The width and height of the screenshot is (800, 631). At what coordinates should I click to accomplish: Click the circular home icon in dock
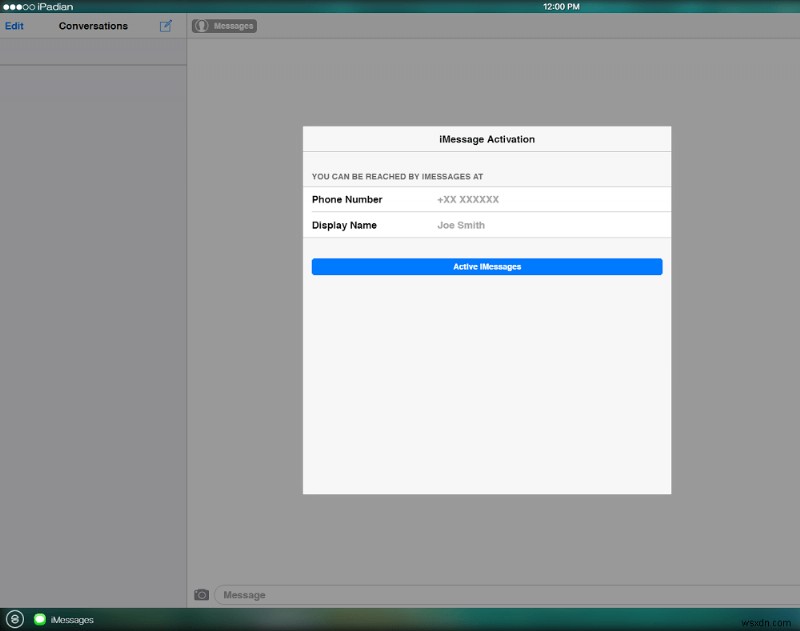pyautogui.click(x=15, y=619)
